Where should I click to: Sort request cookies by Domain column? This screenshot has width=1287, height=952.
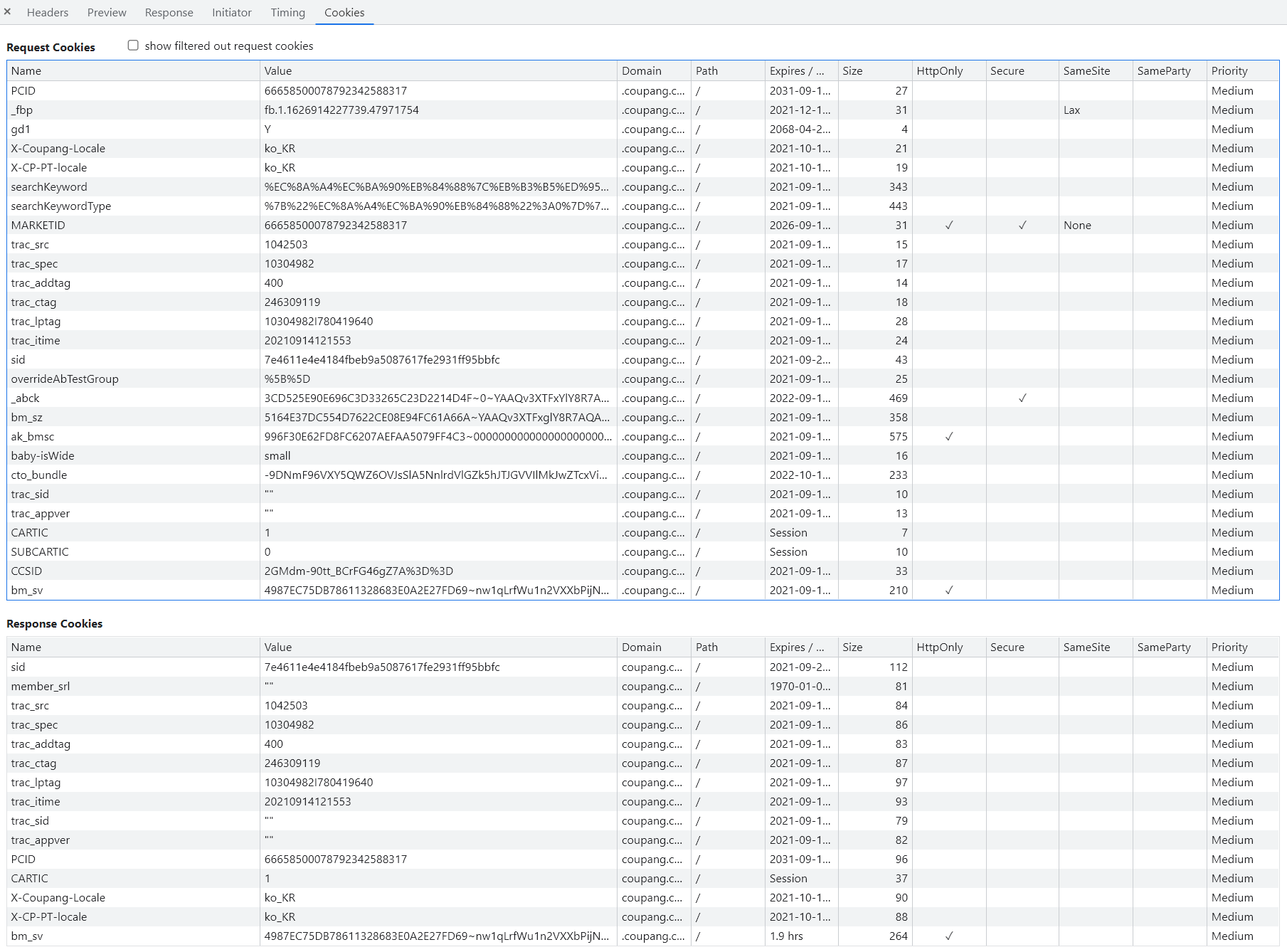654,71
